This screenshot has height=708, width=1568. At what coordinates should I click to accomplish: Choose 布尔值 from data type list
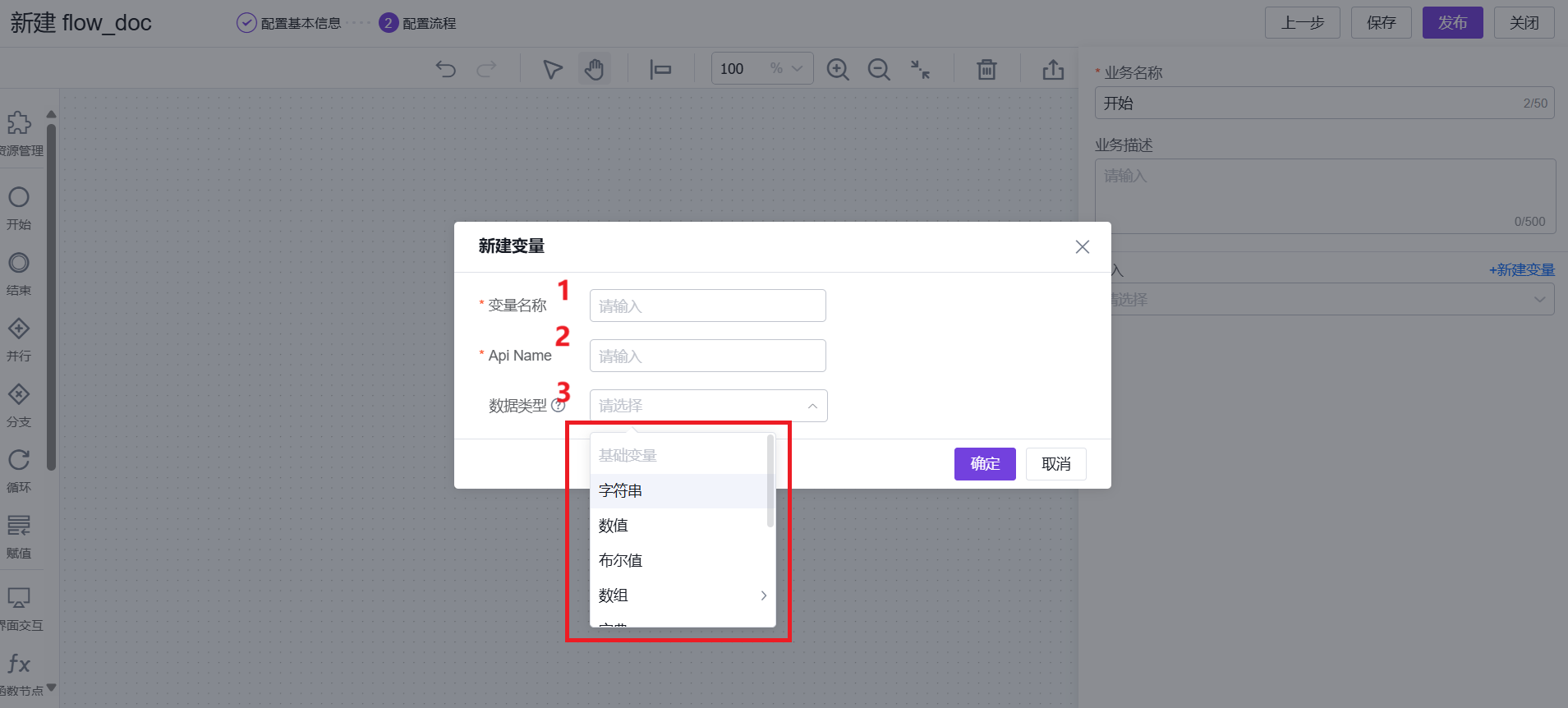point(620,561)
